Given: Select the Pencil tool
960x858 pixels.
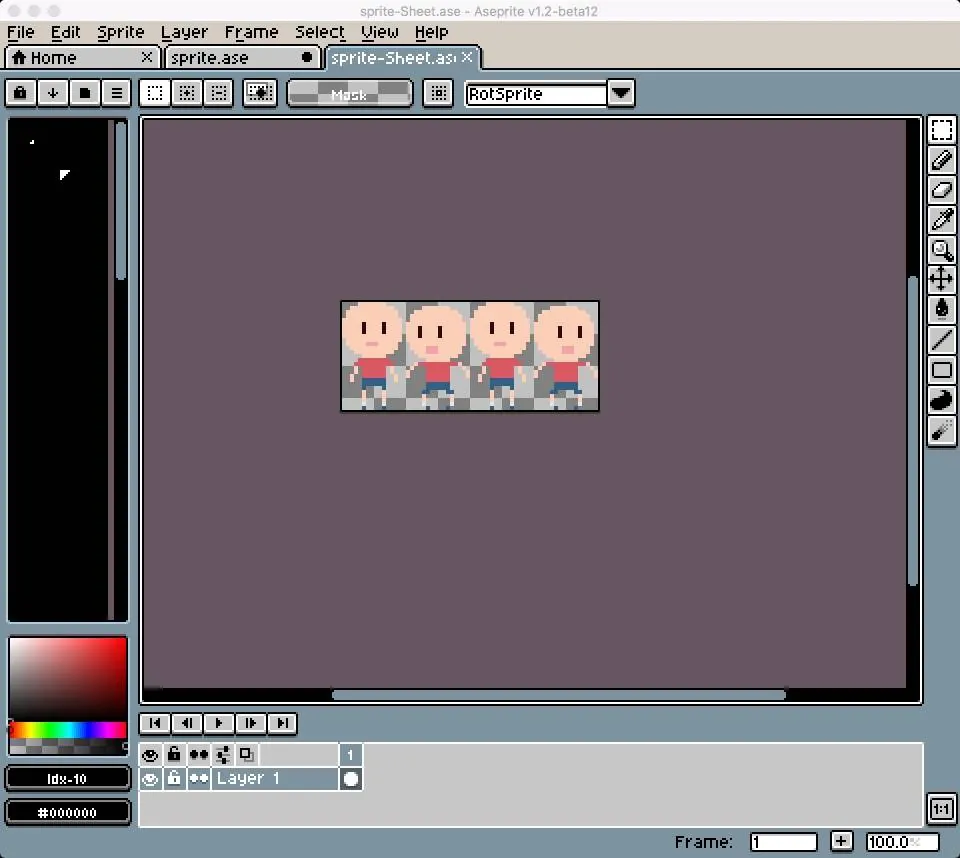Looking at the screenshot, I should tap(942, 160).
